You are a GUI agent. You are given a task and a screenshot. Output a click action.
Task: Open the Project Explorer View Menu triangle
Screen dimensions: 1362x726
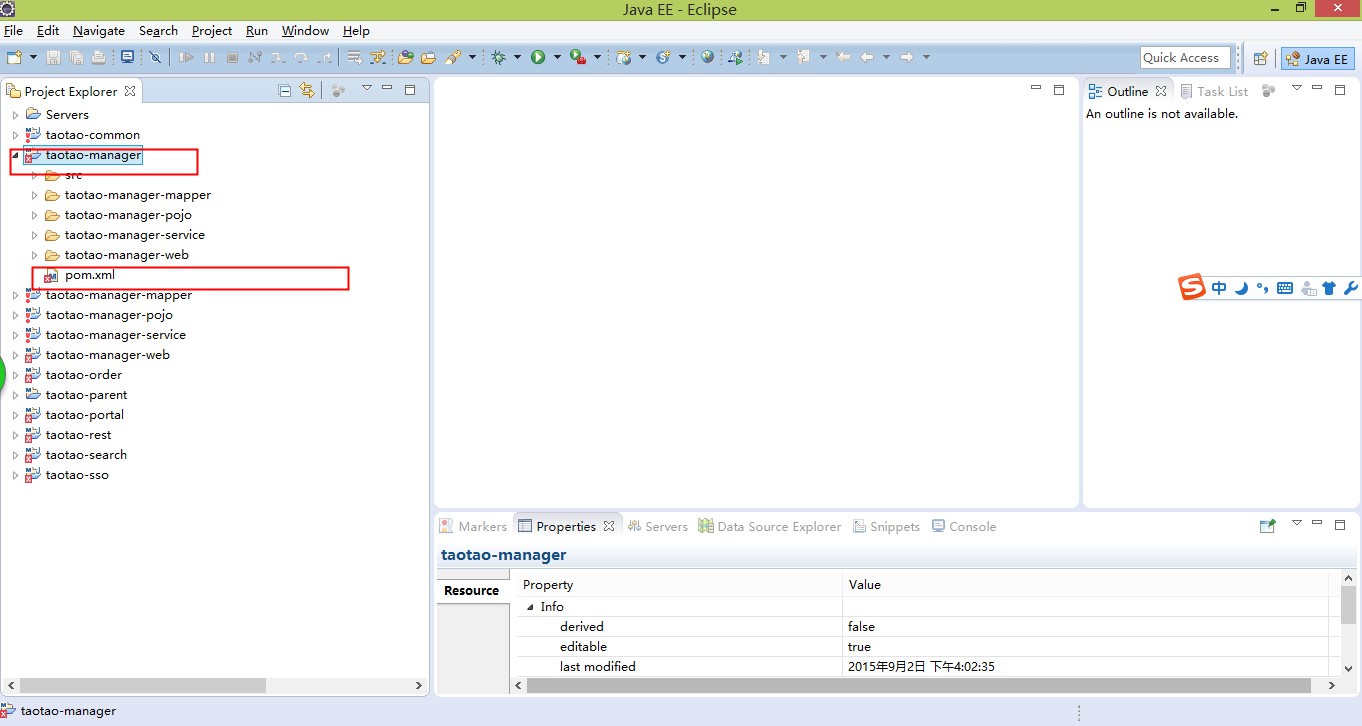tap(366, 88)
